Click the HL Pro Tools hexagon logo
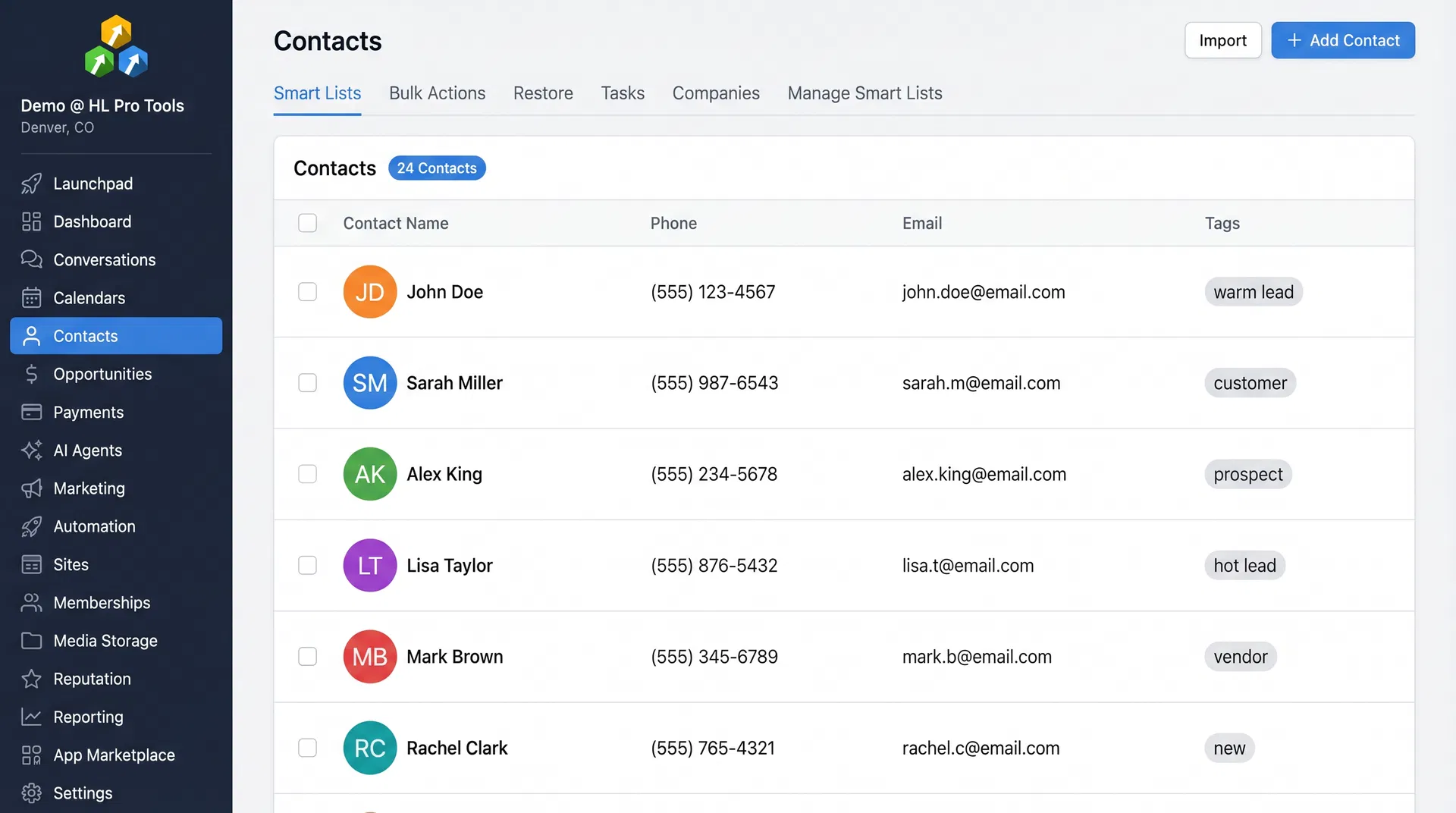 (116, 46)
